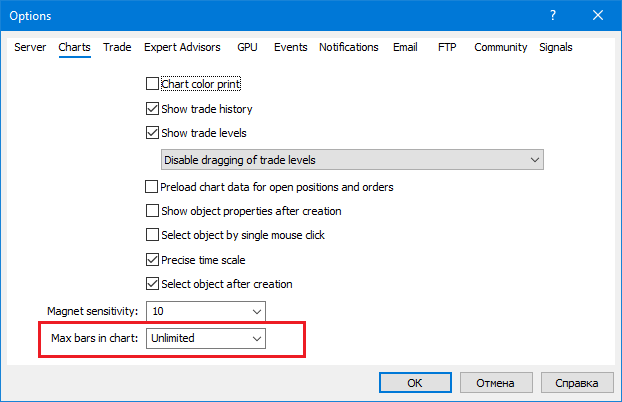Check Show object properties after creation
622x402 pixels.
(x=153, y=211)
